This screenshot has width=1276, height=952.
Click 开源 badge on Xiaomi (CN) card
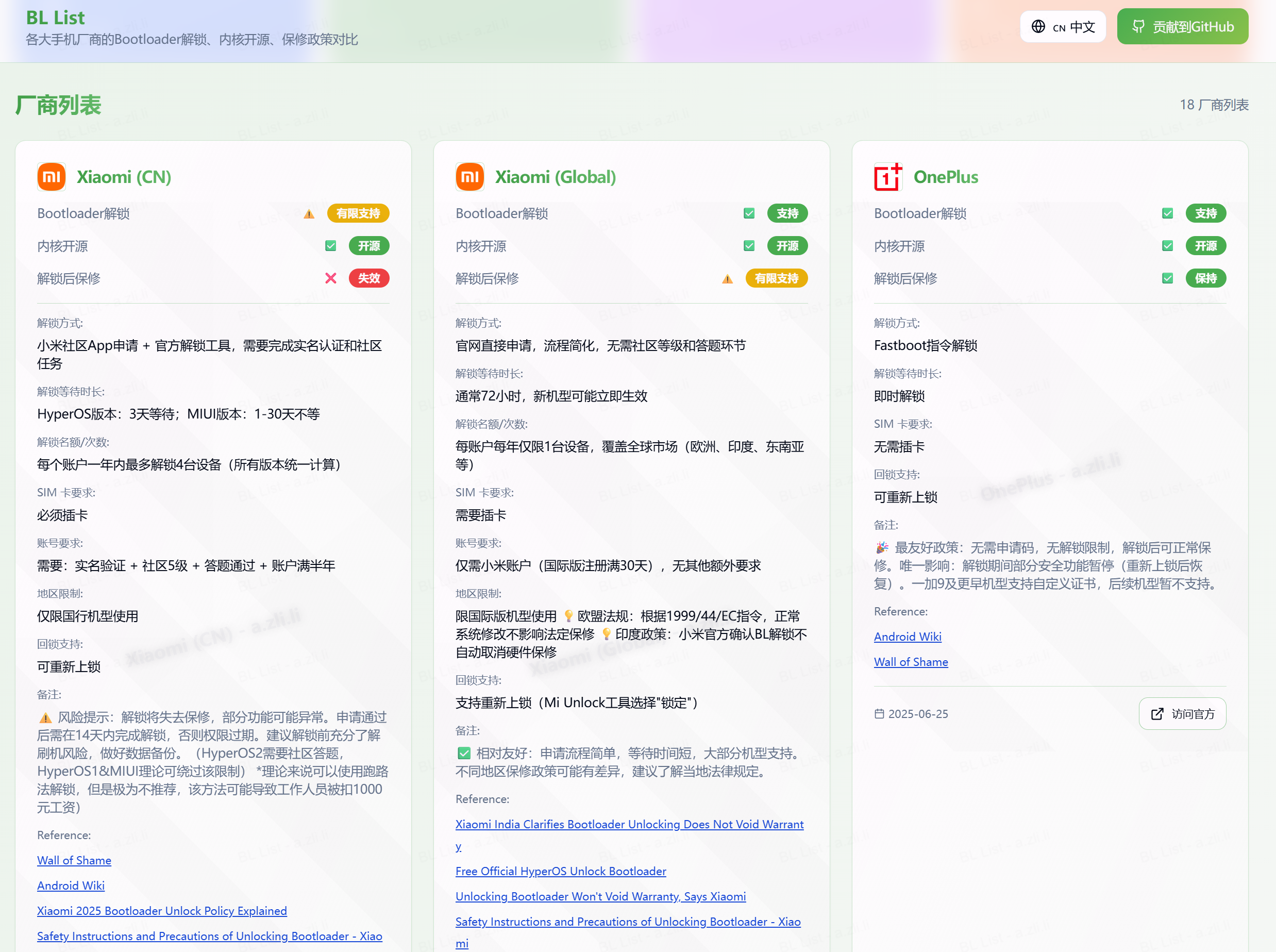point(370,246)
